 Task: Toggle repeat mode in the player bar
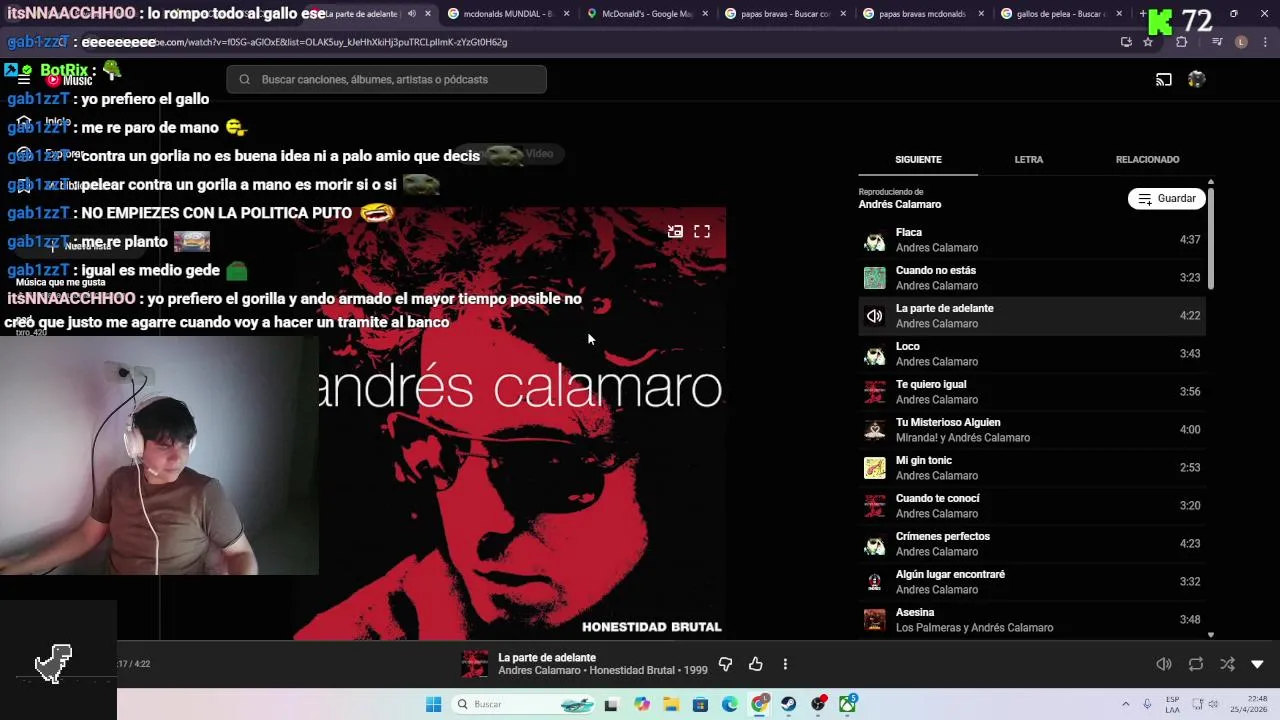pos(1196,664)
